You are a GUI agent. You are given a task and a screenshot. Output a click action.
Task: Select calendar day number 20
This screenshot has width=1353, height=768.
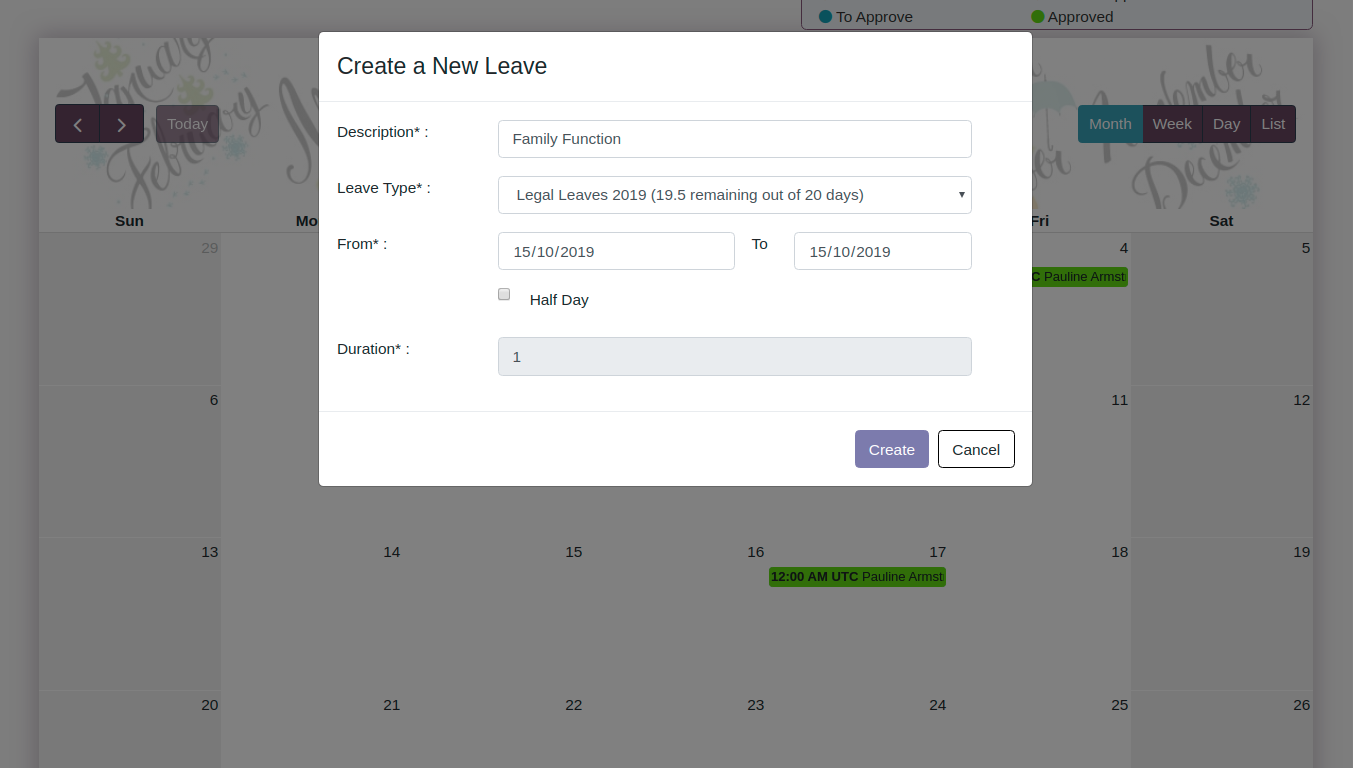point(209,705)
